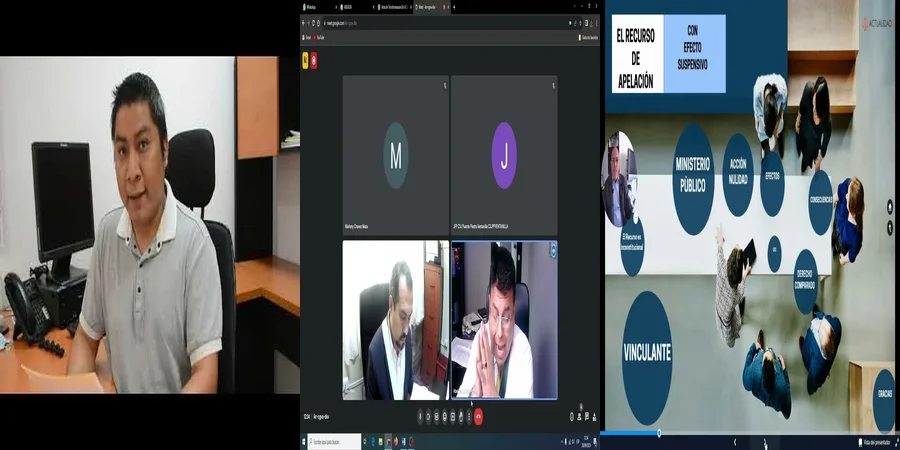Open meeting details info icon in Meet
900x450 pixels.
(572, 417)
